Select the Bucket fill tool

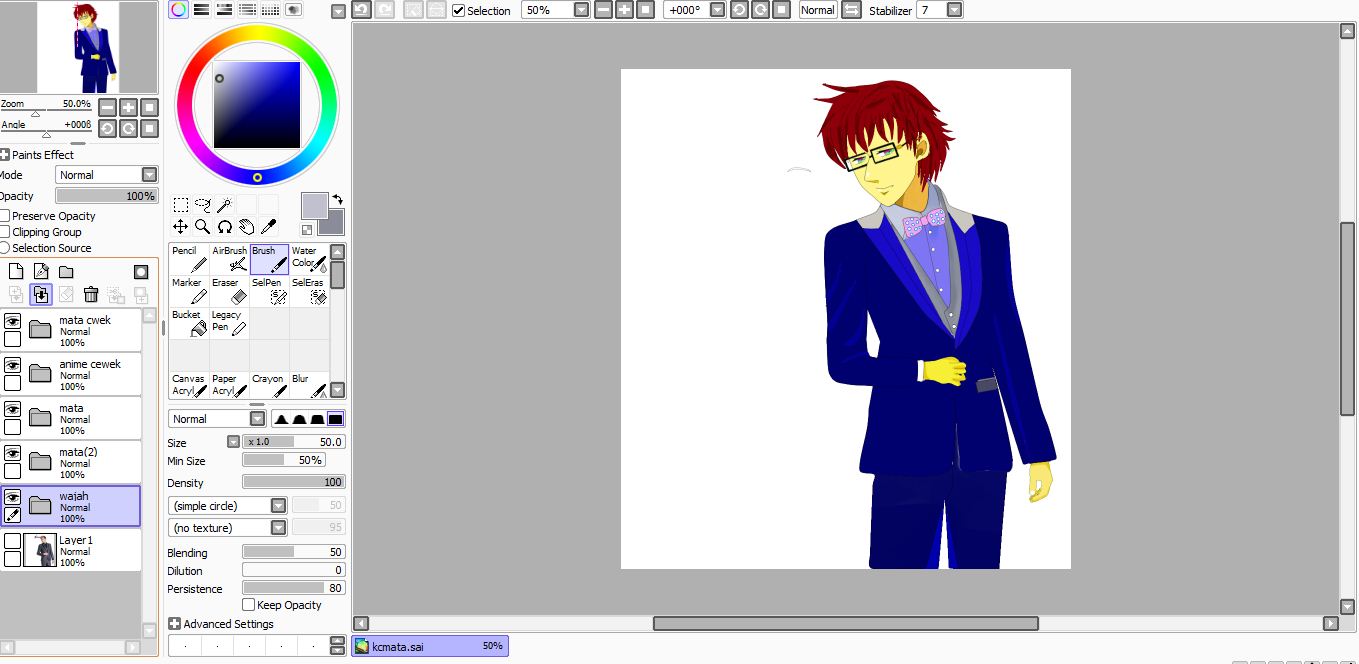(x=189, y=323)
